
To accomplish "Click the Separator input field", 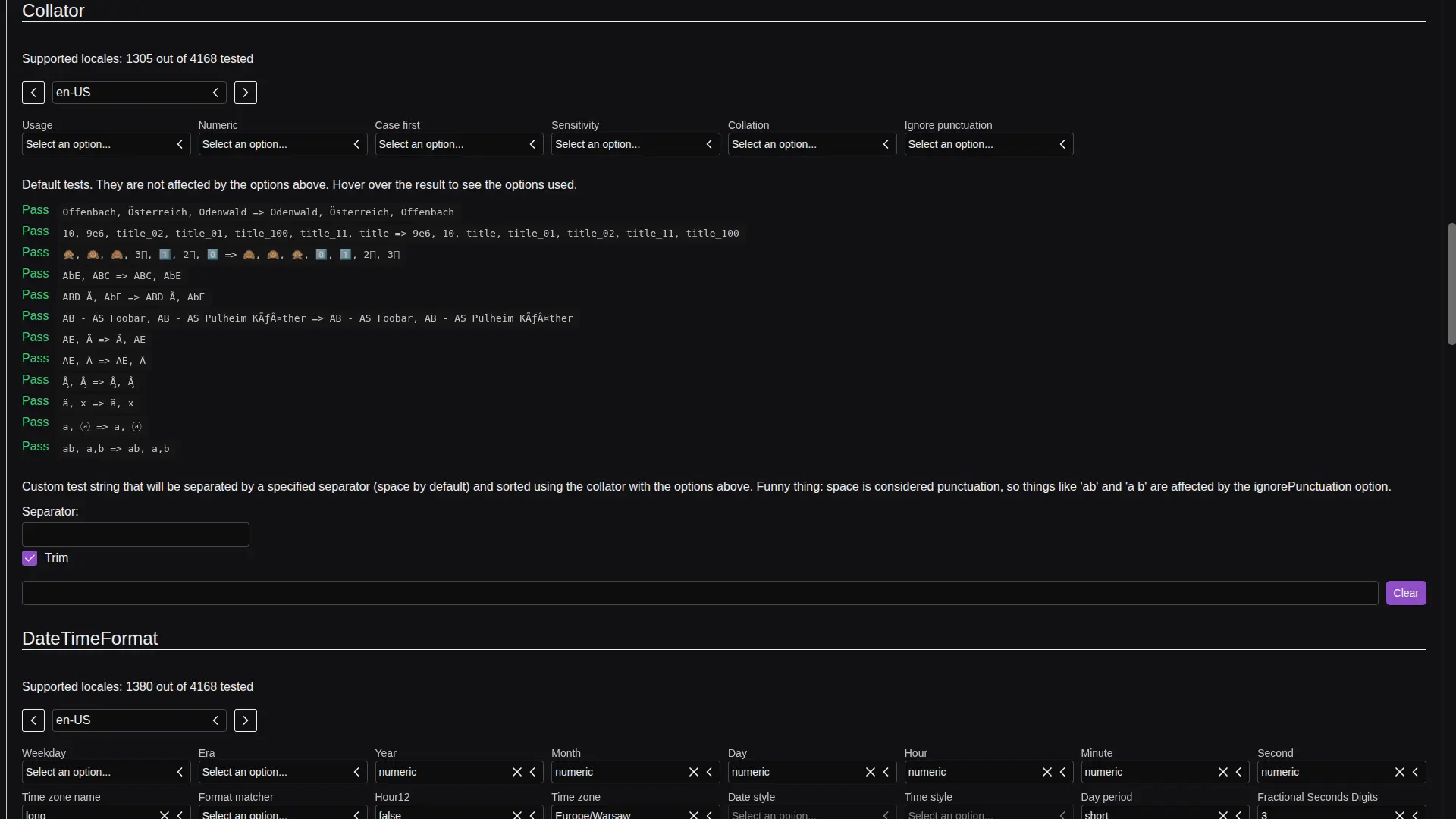I will coord(136,535).
